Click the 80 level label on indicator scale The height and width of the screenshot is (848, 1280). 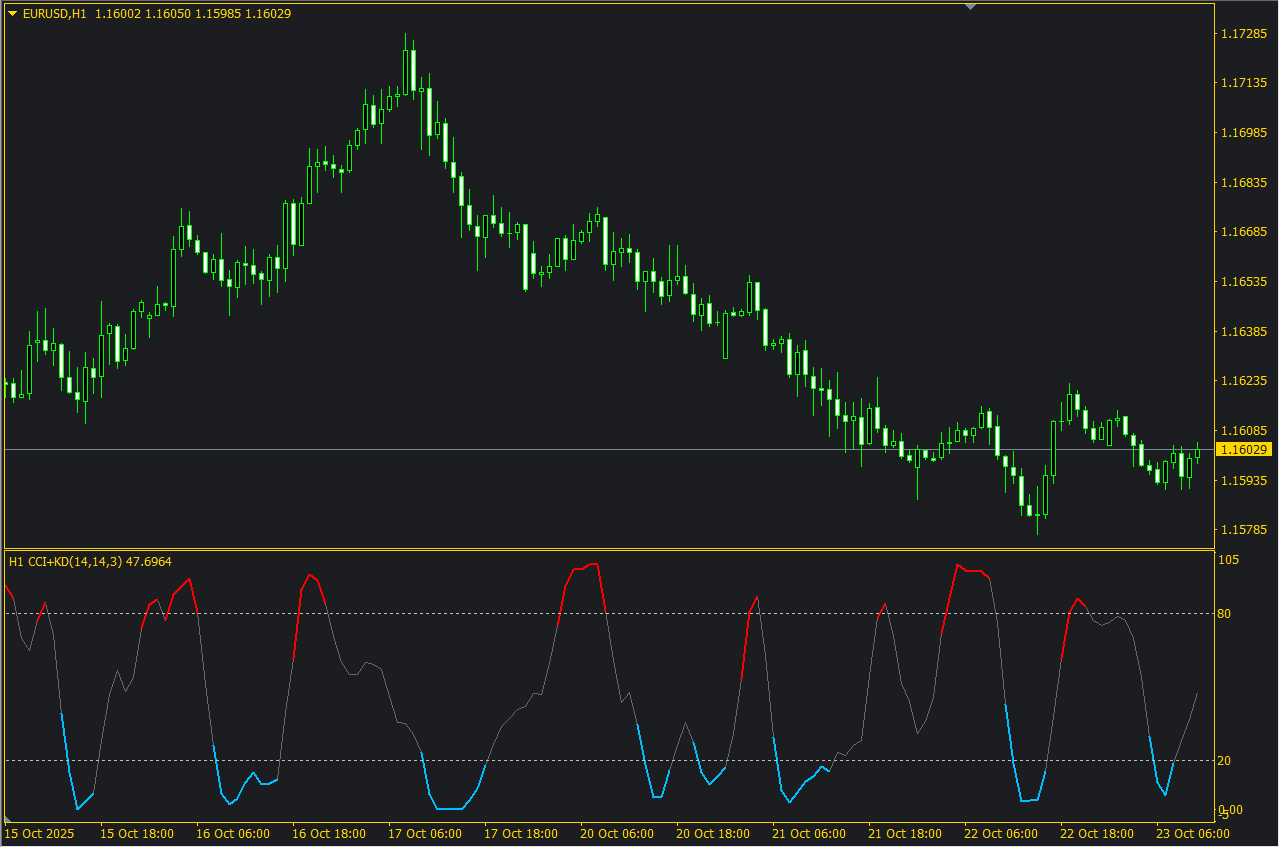pyautogui.click(x=1224, y=613)
